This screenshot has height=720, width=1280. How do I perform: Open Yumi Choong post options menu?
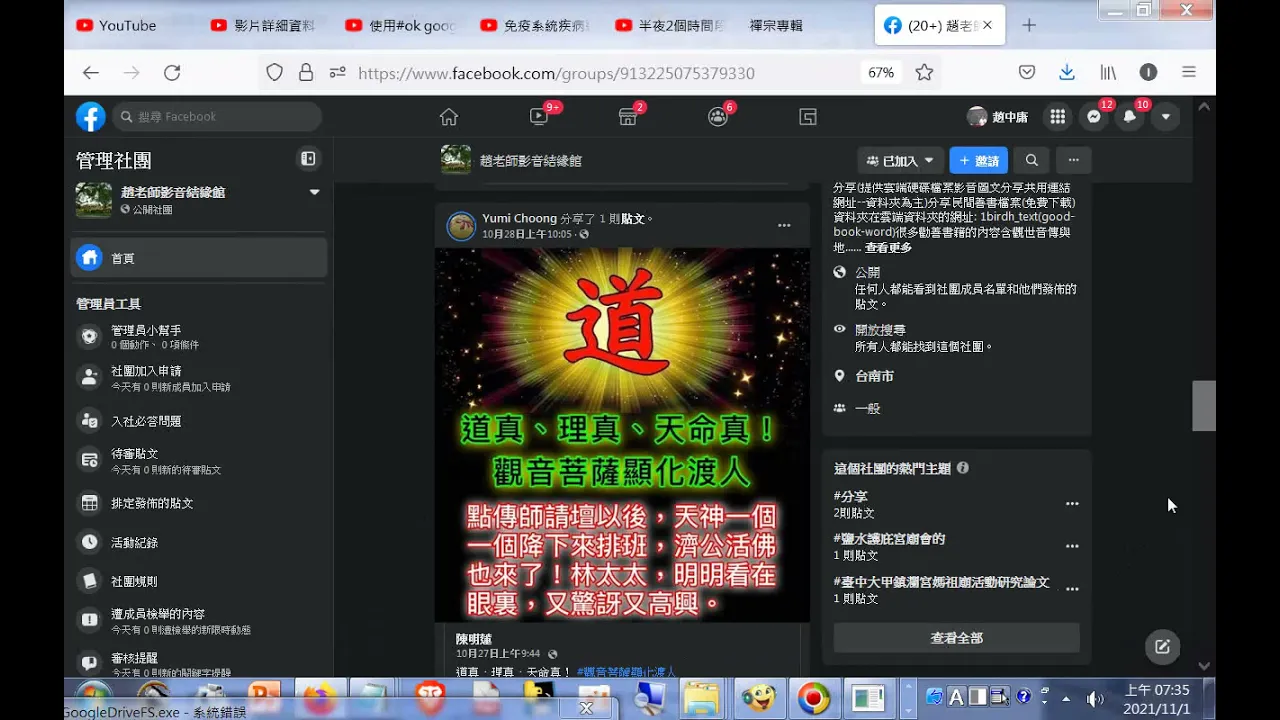pyautogui.click(x=784, y=226)
